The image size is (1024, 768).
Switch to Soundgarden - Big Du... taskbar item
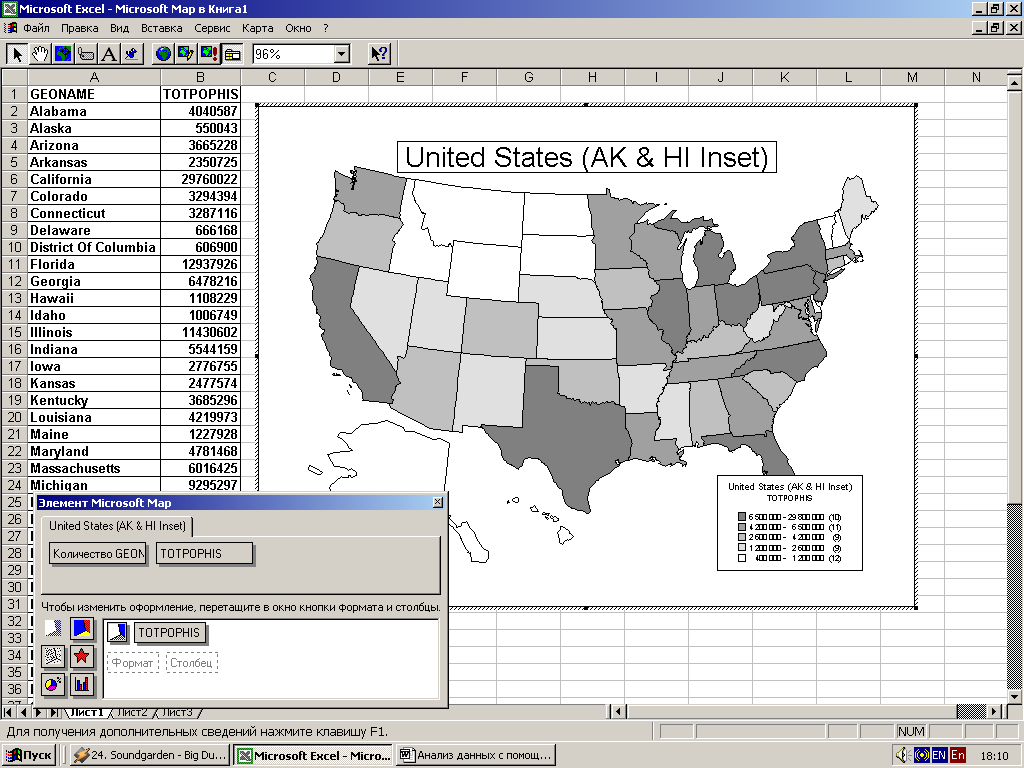tap(150, 755)
